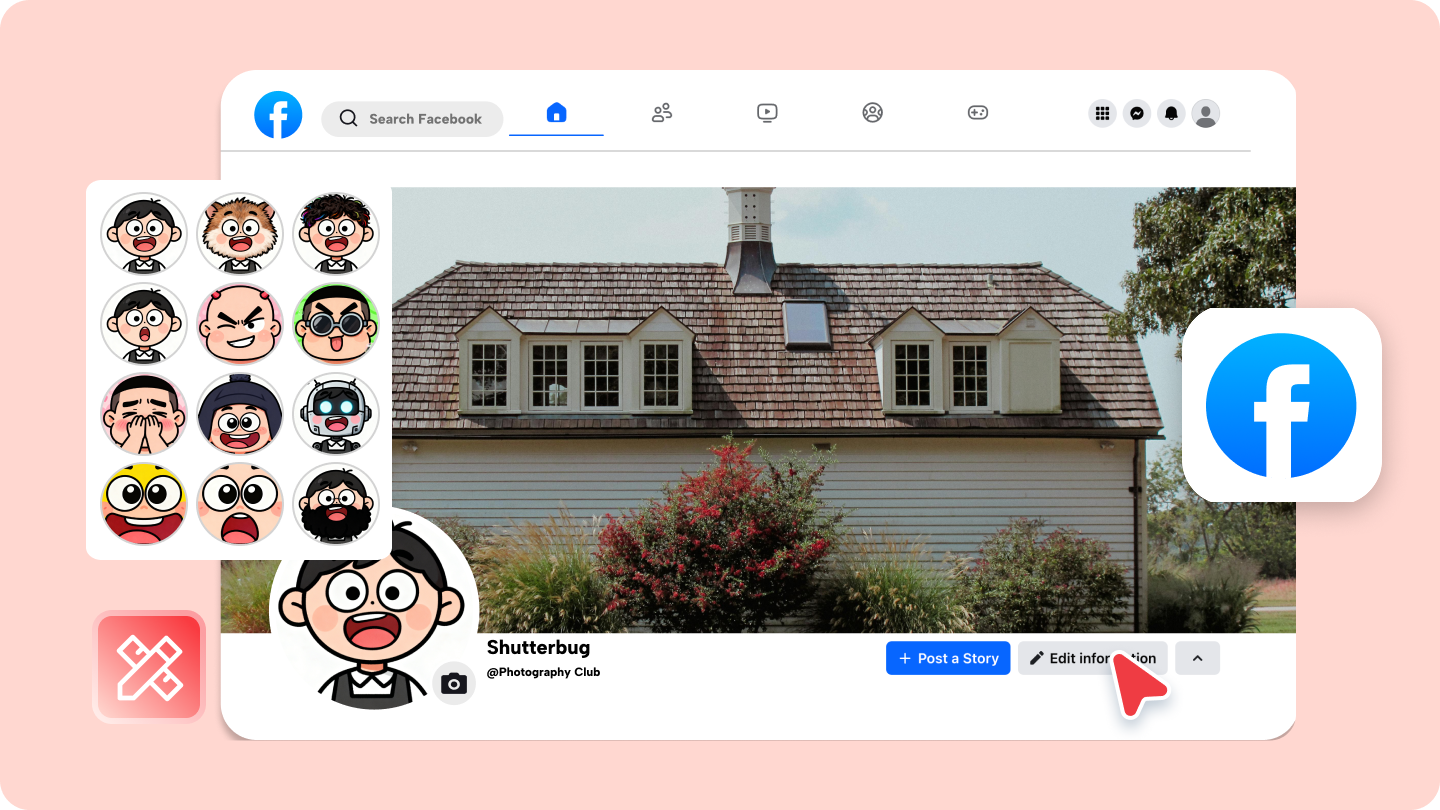
Task: Open the Messenger chats icon
Action: pos(1137,114)
